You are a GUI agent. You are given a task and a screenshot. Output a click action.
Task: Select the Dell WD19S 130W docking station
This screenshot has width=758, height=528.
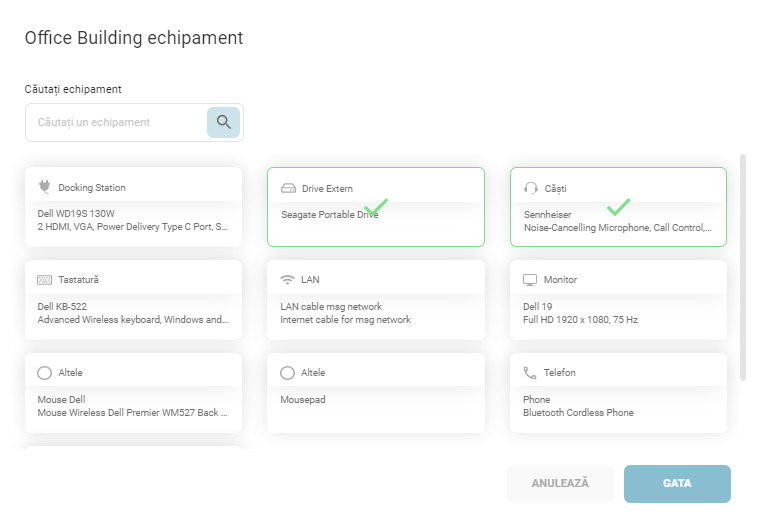pos(133,220)
